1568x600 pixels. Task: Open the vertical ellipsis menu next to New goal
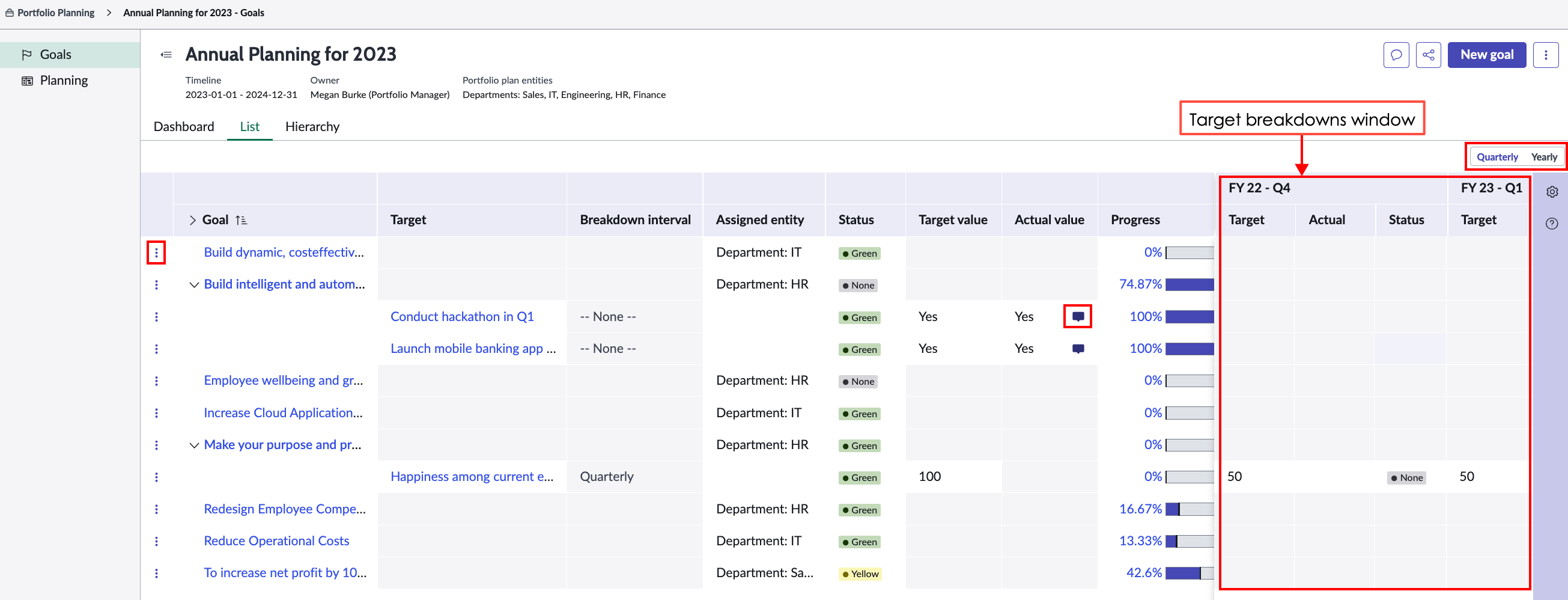click(x=1546, y=55)
